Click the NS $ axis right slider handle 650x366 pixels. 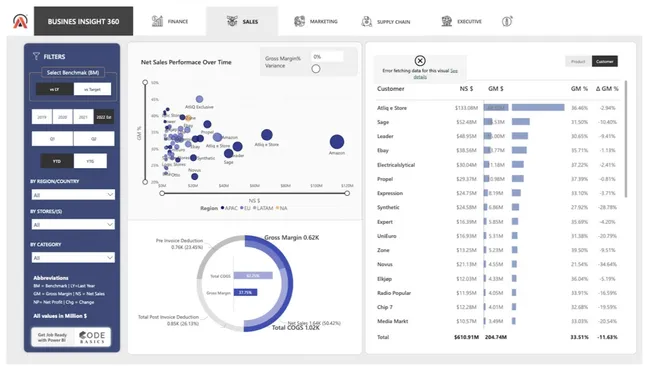tap(347, 193)
